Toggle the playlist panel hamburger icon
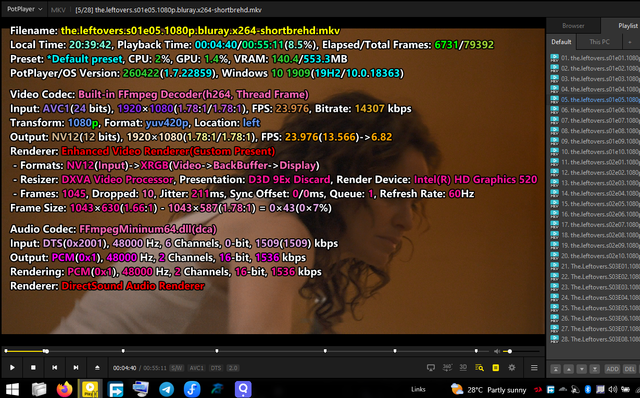 (x=534, y=367)
